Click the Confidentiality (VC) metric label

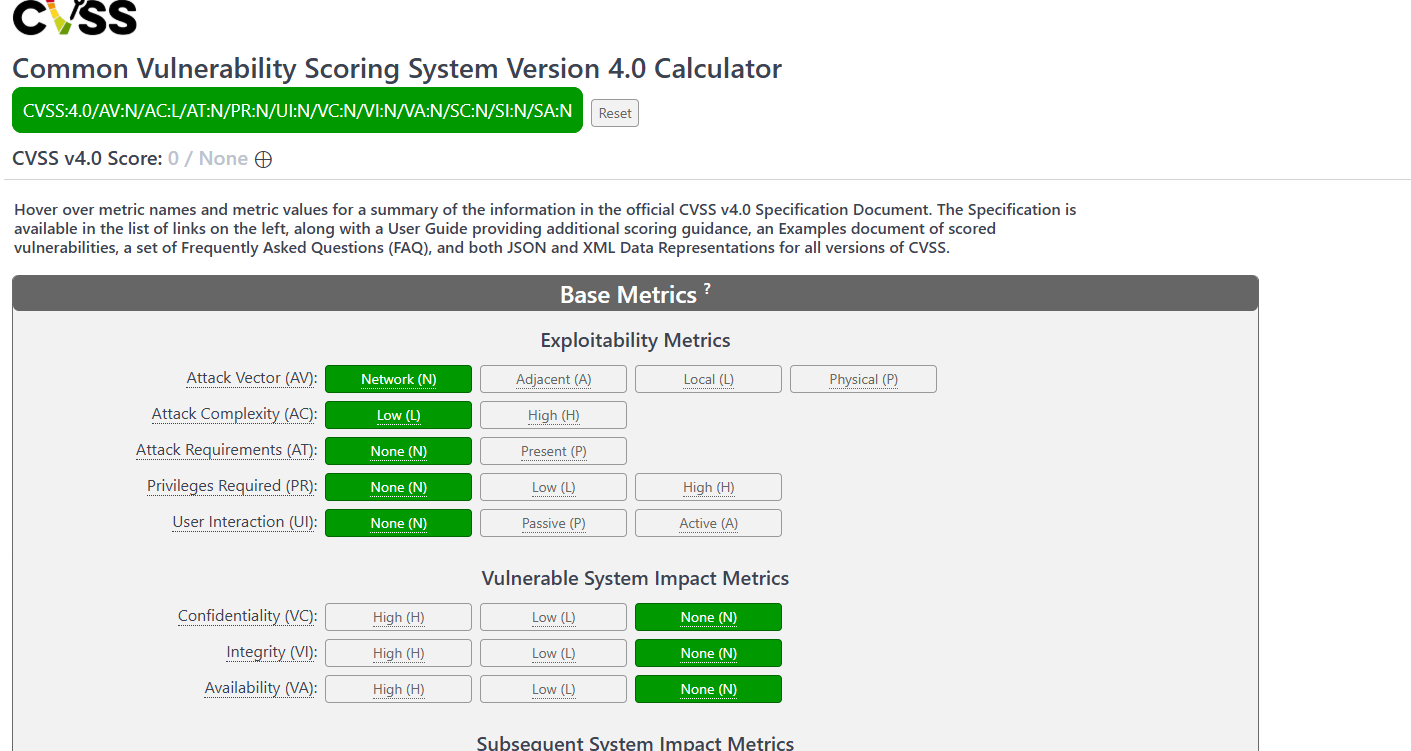tap(247, 616)
